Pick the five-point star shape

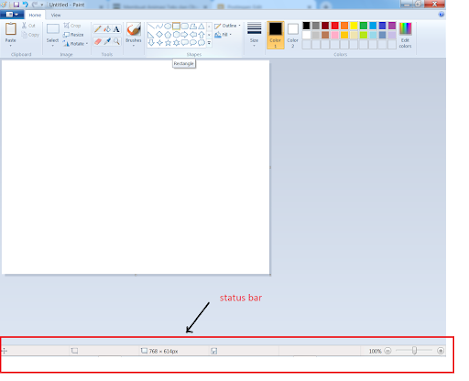tap(168, 43)
